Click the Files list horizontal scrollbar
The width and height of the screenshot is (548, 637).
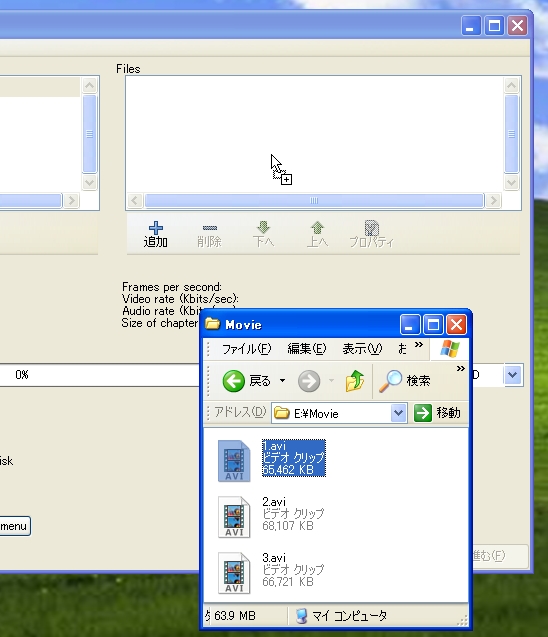(x=314, y=200)
